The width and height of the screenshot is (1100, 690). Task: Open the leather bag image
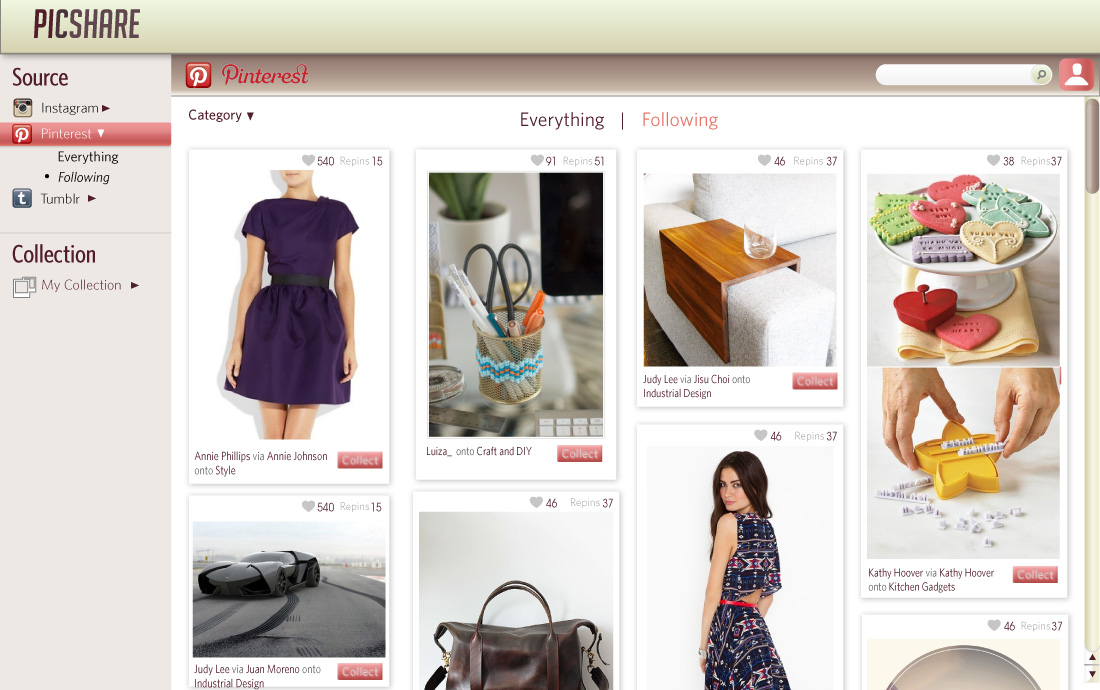point(516,601)
